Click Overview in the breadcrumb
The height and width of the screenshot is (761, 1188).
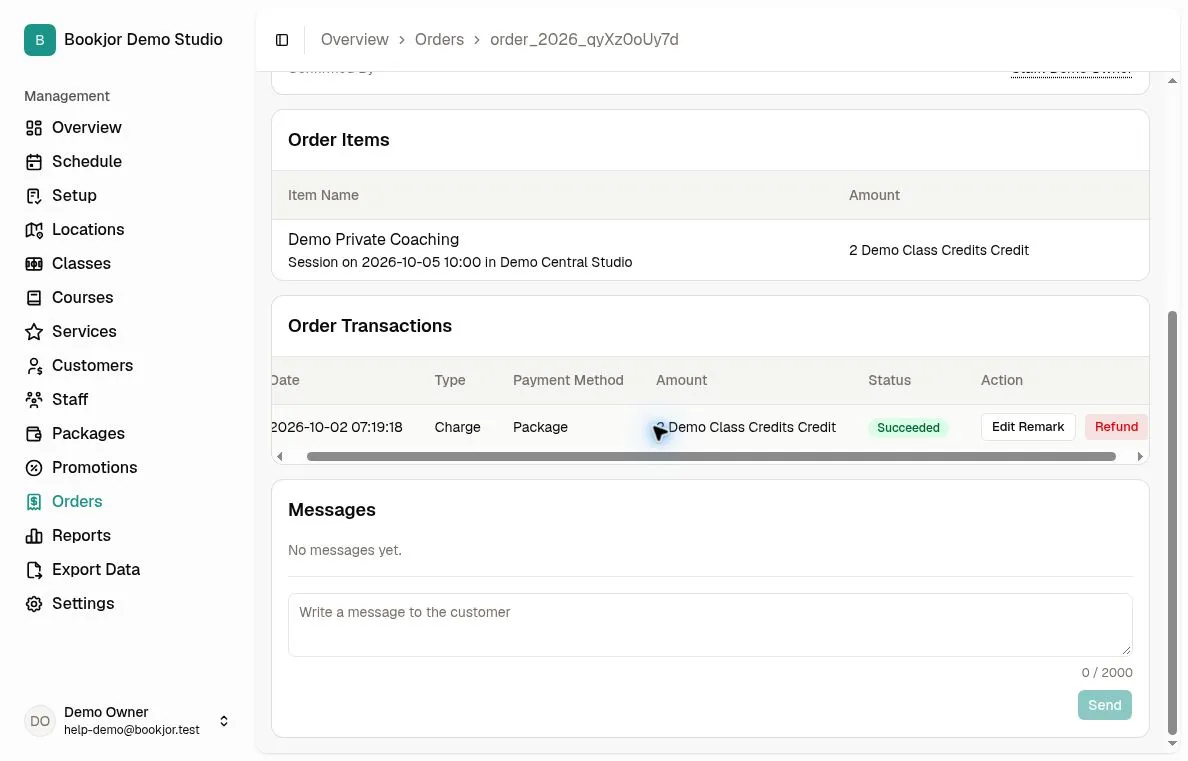coord(354,39)
